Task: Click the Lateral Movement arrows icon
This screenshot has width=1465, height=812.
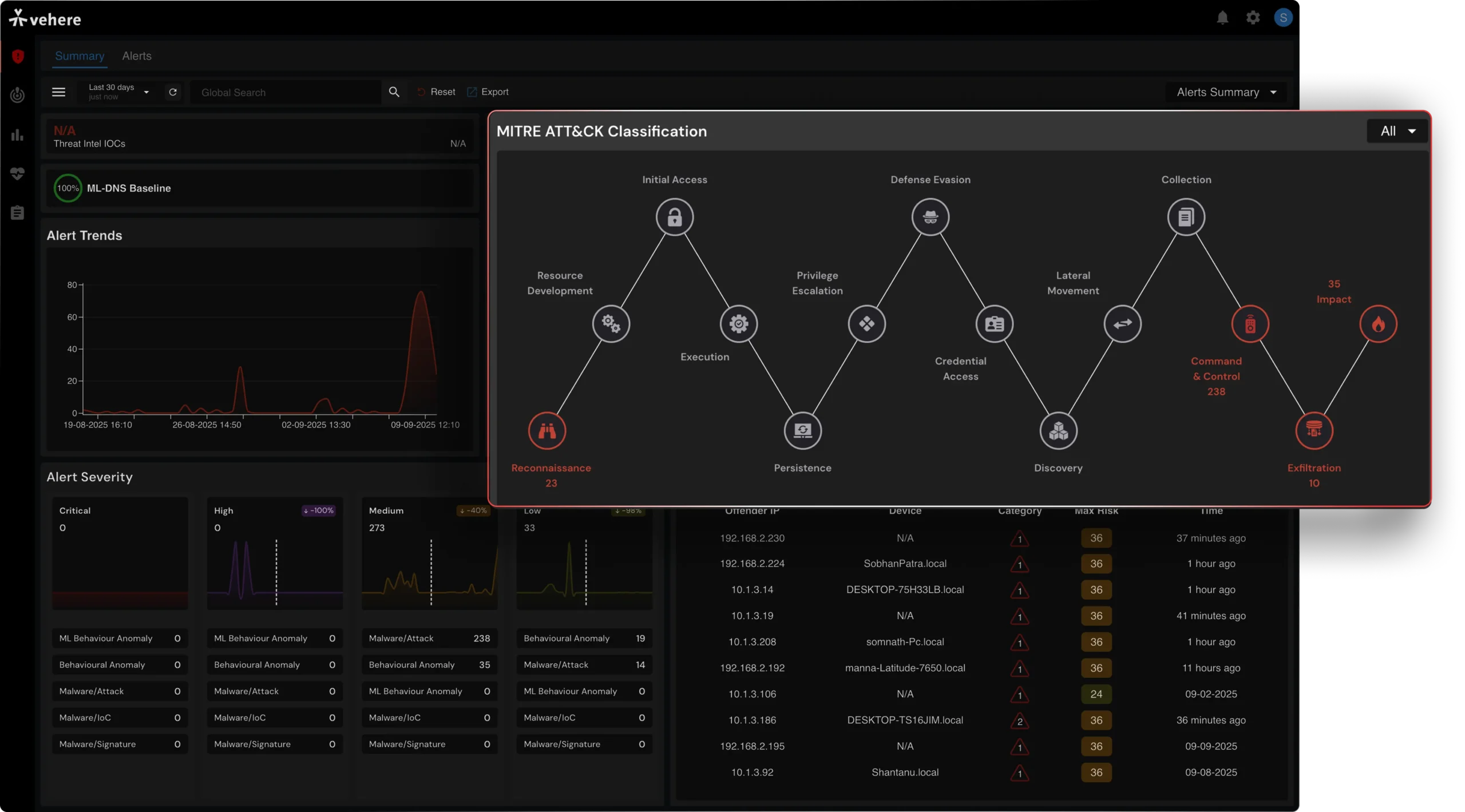Action: click(1122, 324)
